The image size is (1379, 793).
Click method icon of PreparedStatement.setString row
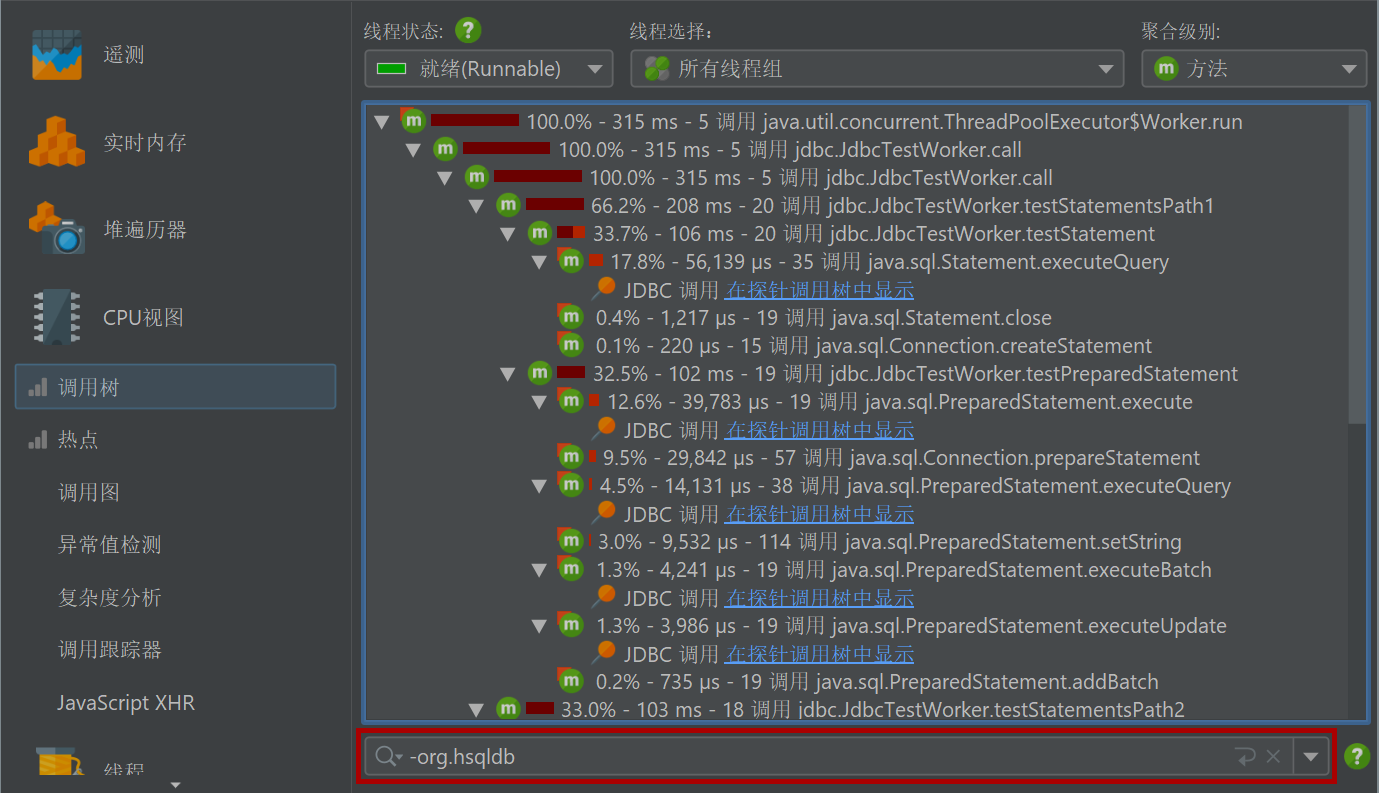[570, 541]
